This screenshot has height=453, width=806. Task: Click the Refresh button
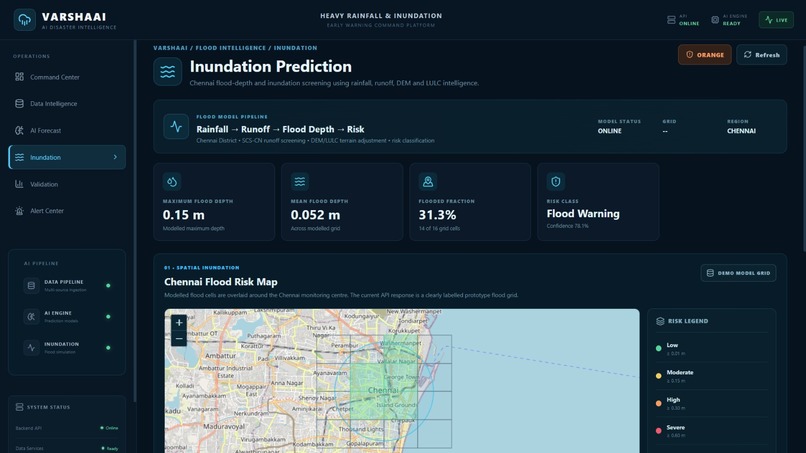click(x=761, y=55)
